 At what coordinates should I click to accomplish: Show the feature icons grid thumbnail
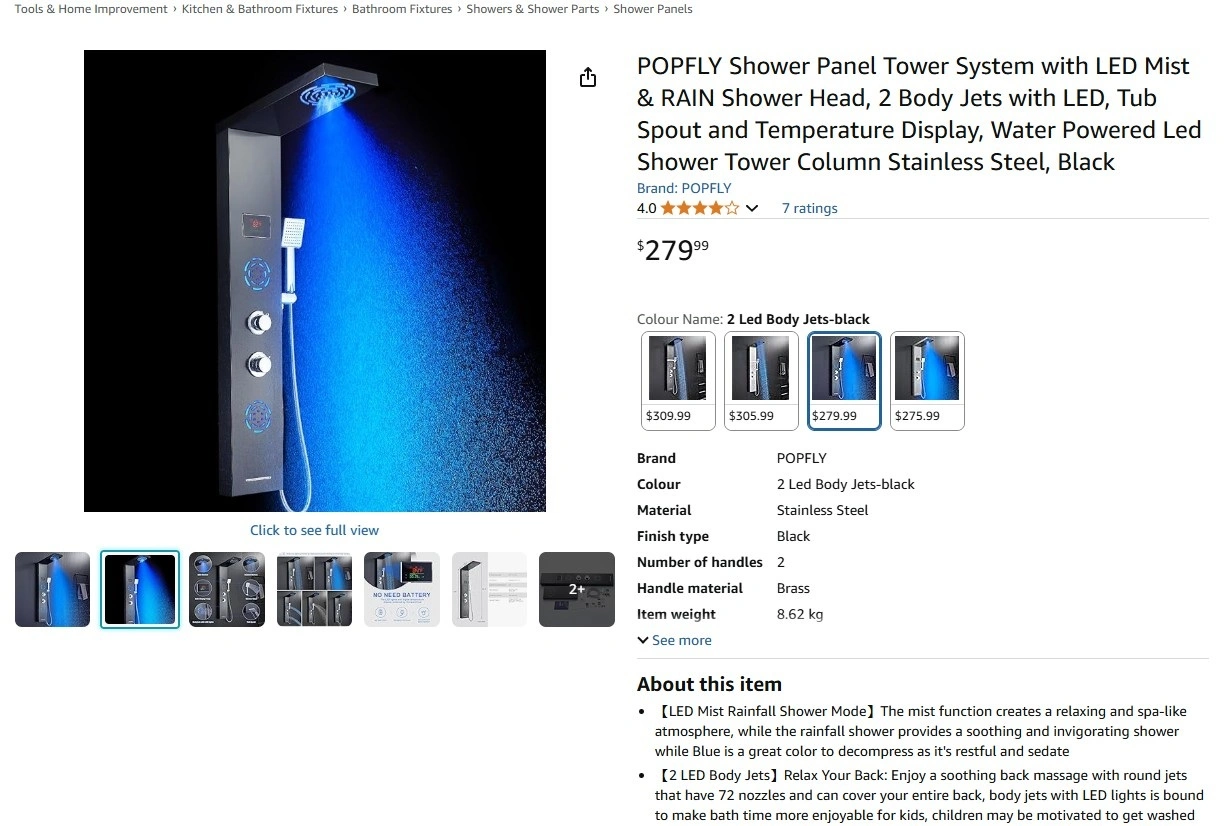227,589
